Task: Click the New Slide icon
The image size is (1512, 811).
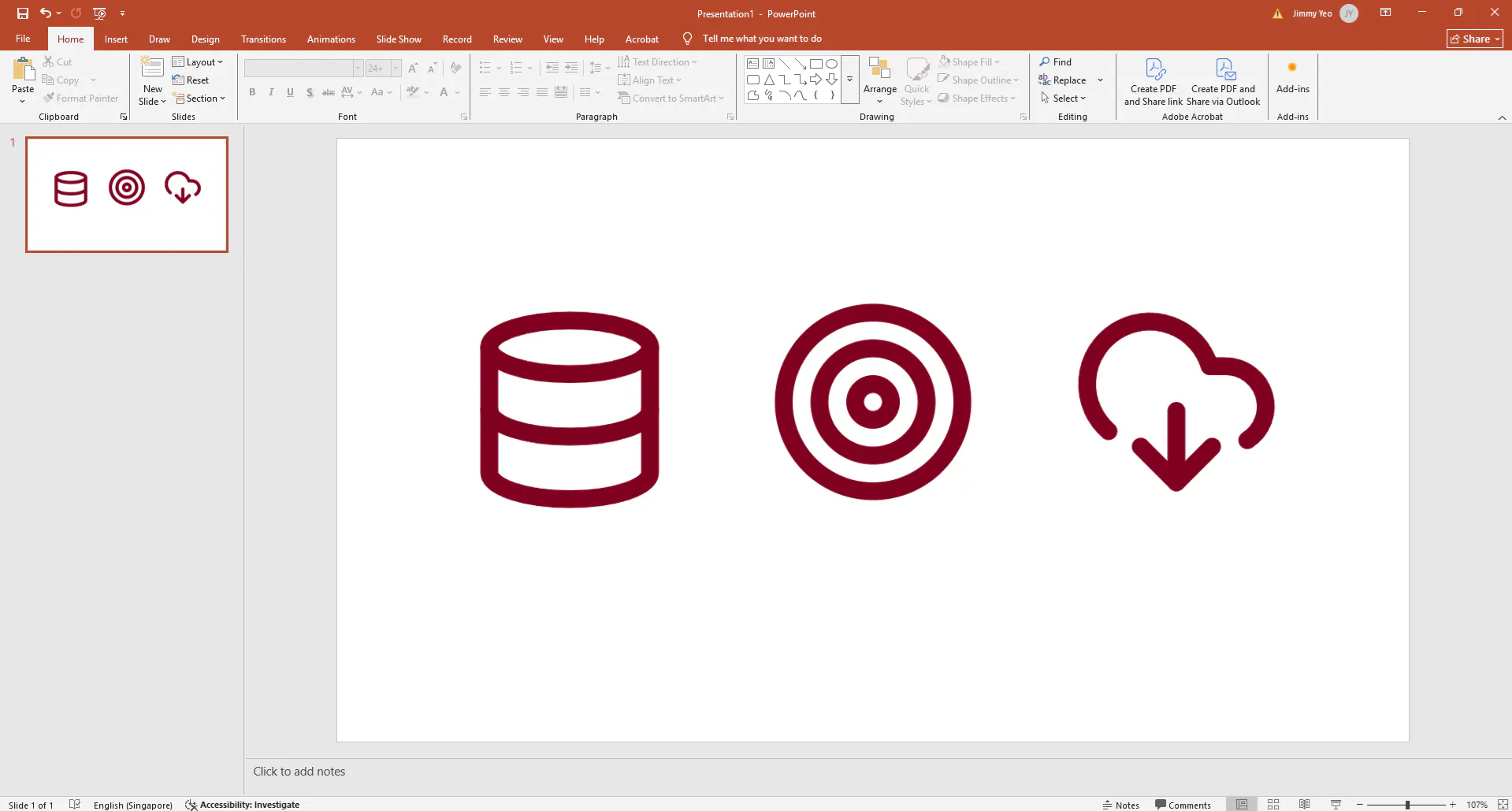Action: (x=152, y=68)
